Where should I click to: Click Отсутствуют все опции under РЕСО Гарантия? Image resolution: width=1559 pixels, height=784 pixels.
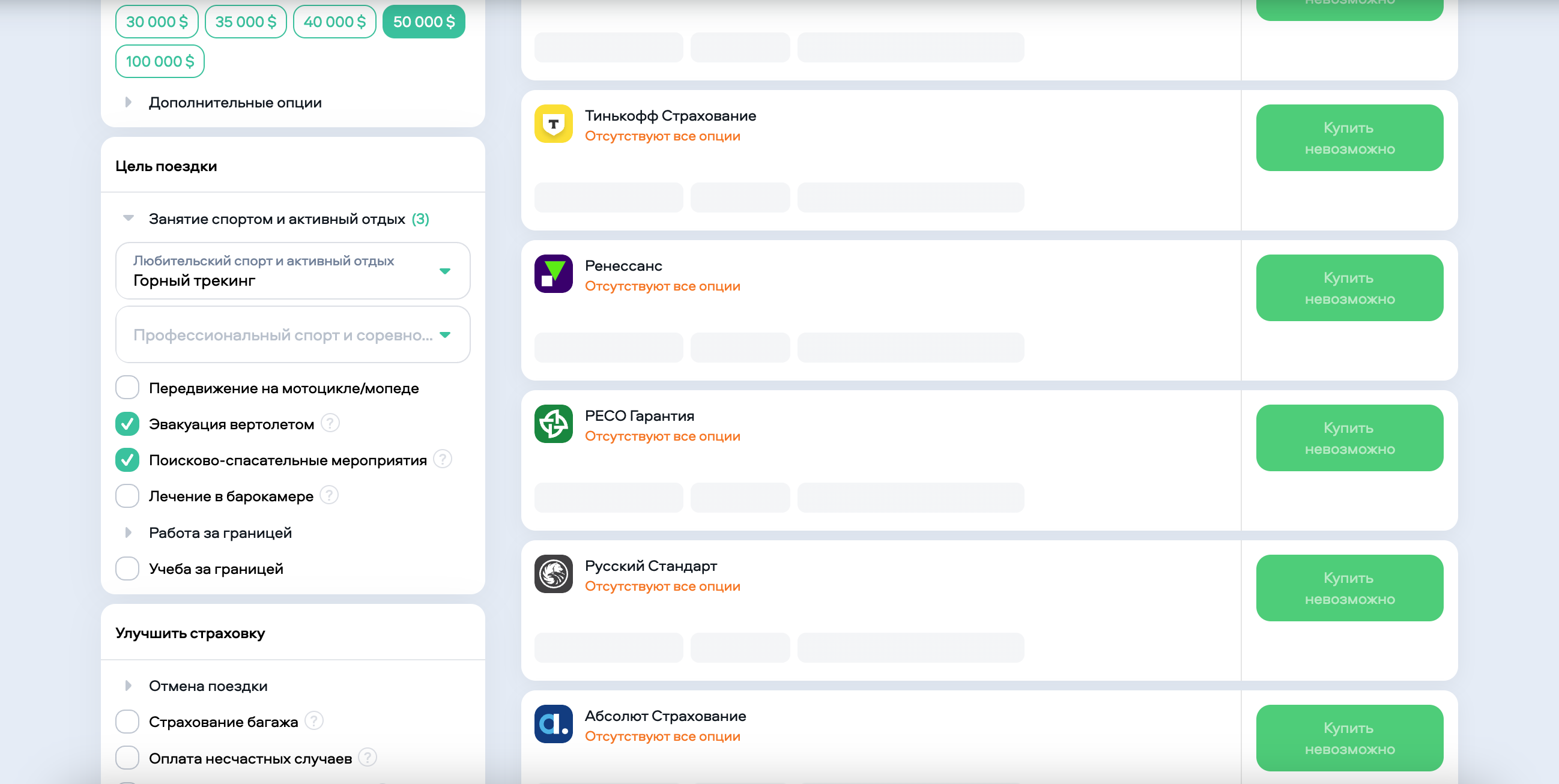[x=663, y=436]
